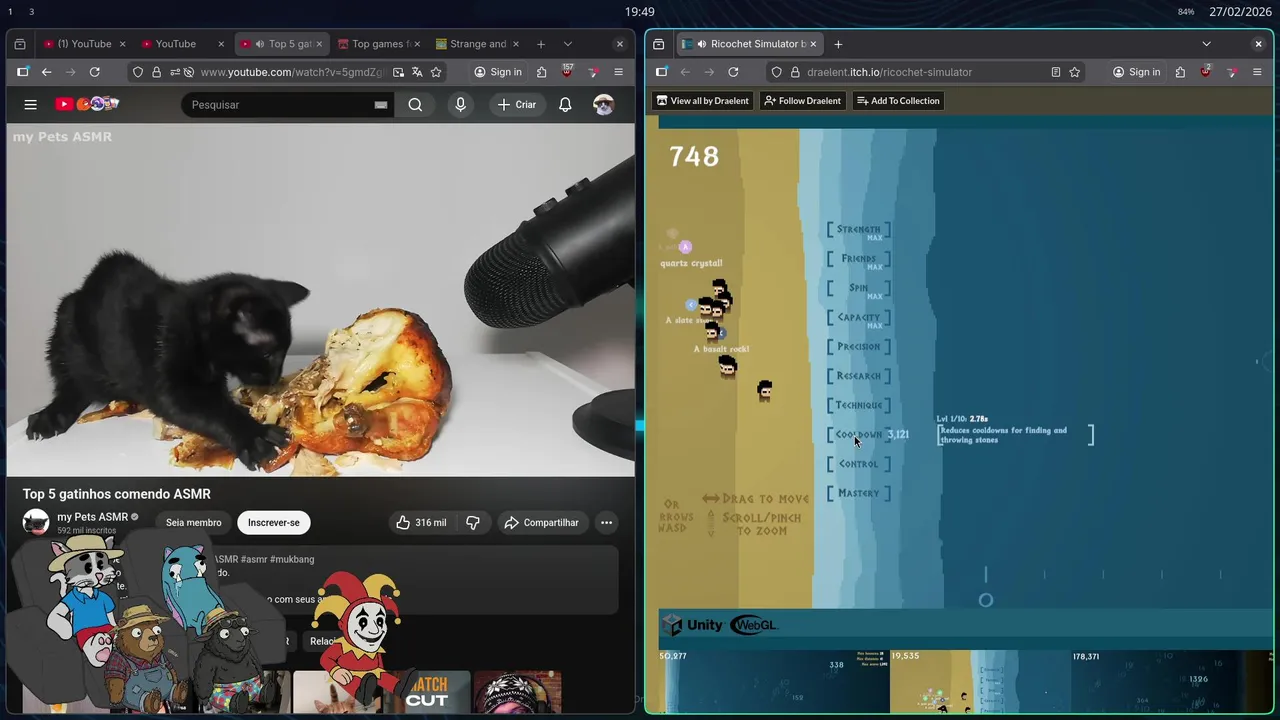Viewport: 1280px width, 720px height.
Task: Sign in from YouTube window toolbar
Action: coord(498,72)
